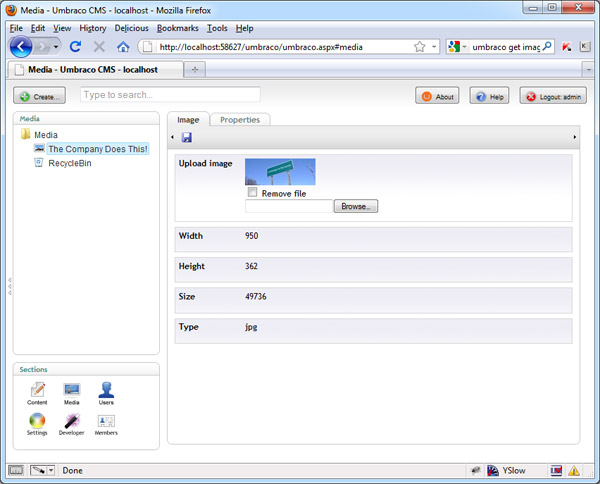Click the warning triangle status bar icon
The height and width of the screenshot is (484, 600).
574,471
